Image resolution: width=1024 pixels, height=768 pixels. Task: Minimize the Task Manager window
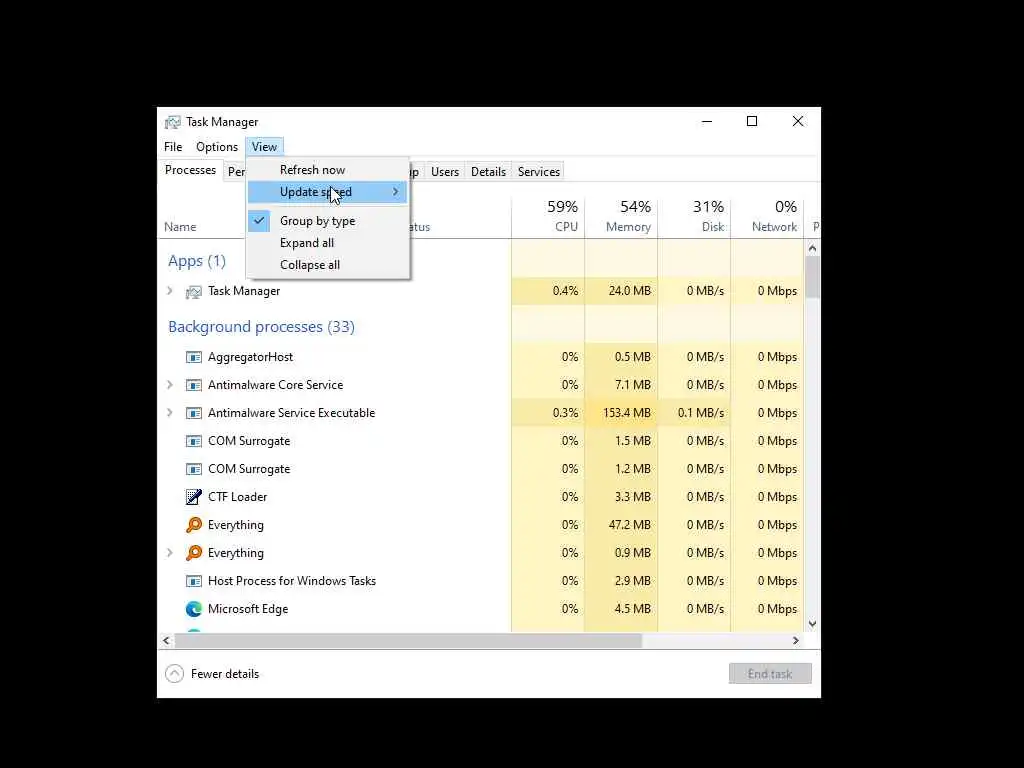coord(707,121)
